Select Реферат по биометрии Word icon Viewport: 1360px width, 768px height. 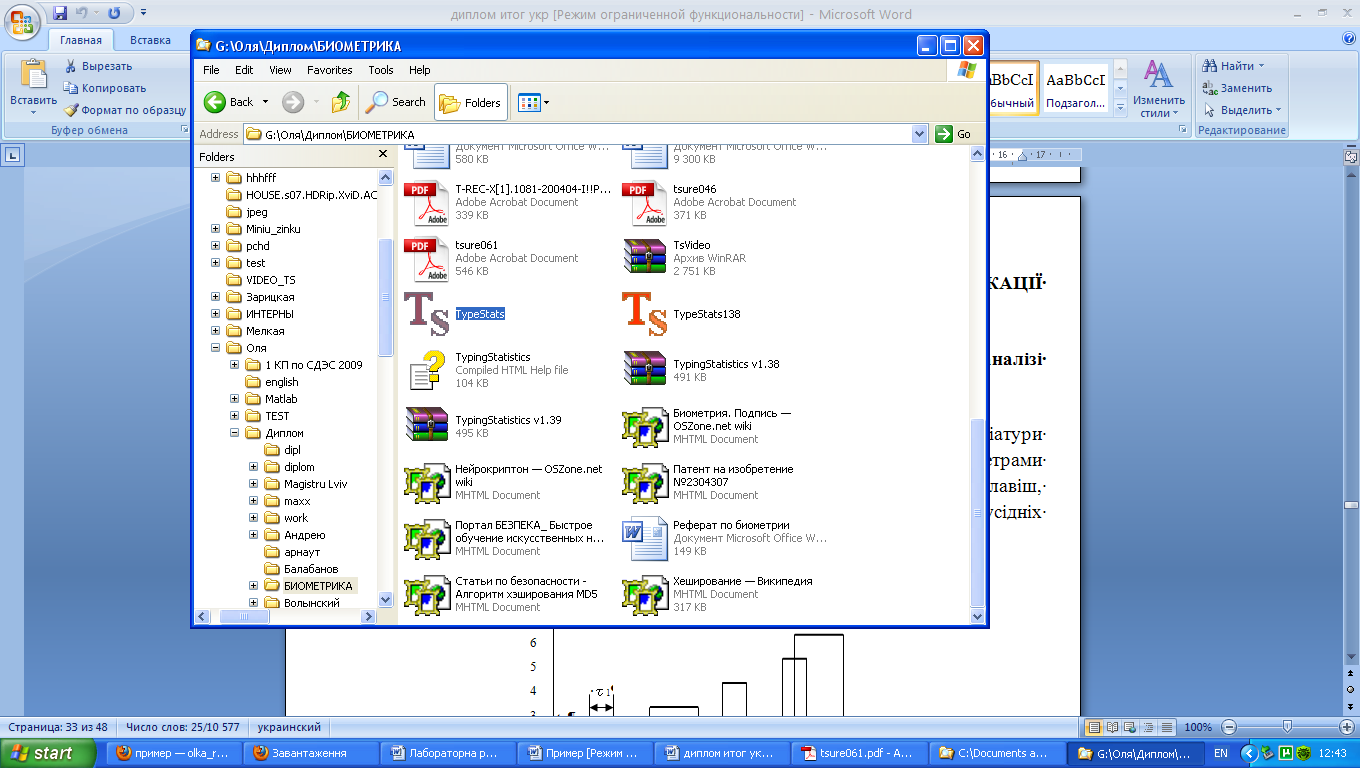[645, 538]
